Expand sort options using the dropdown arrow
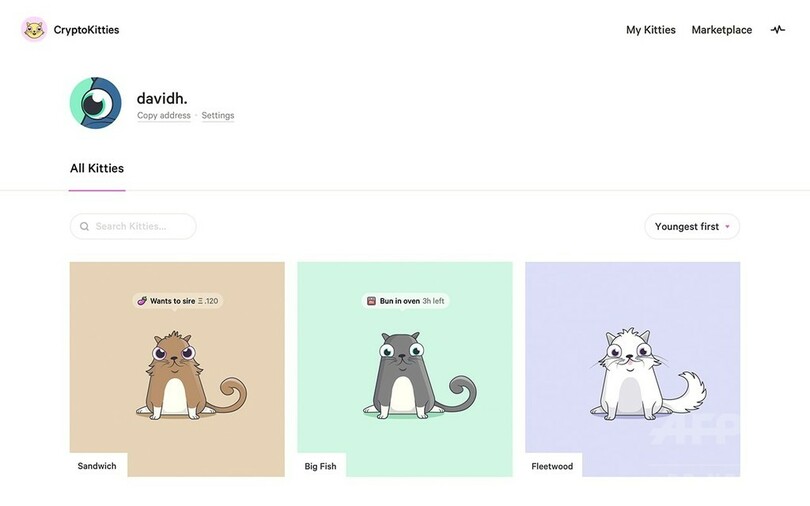The width and height of the screenshot is (810, 506). point(727,227)
